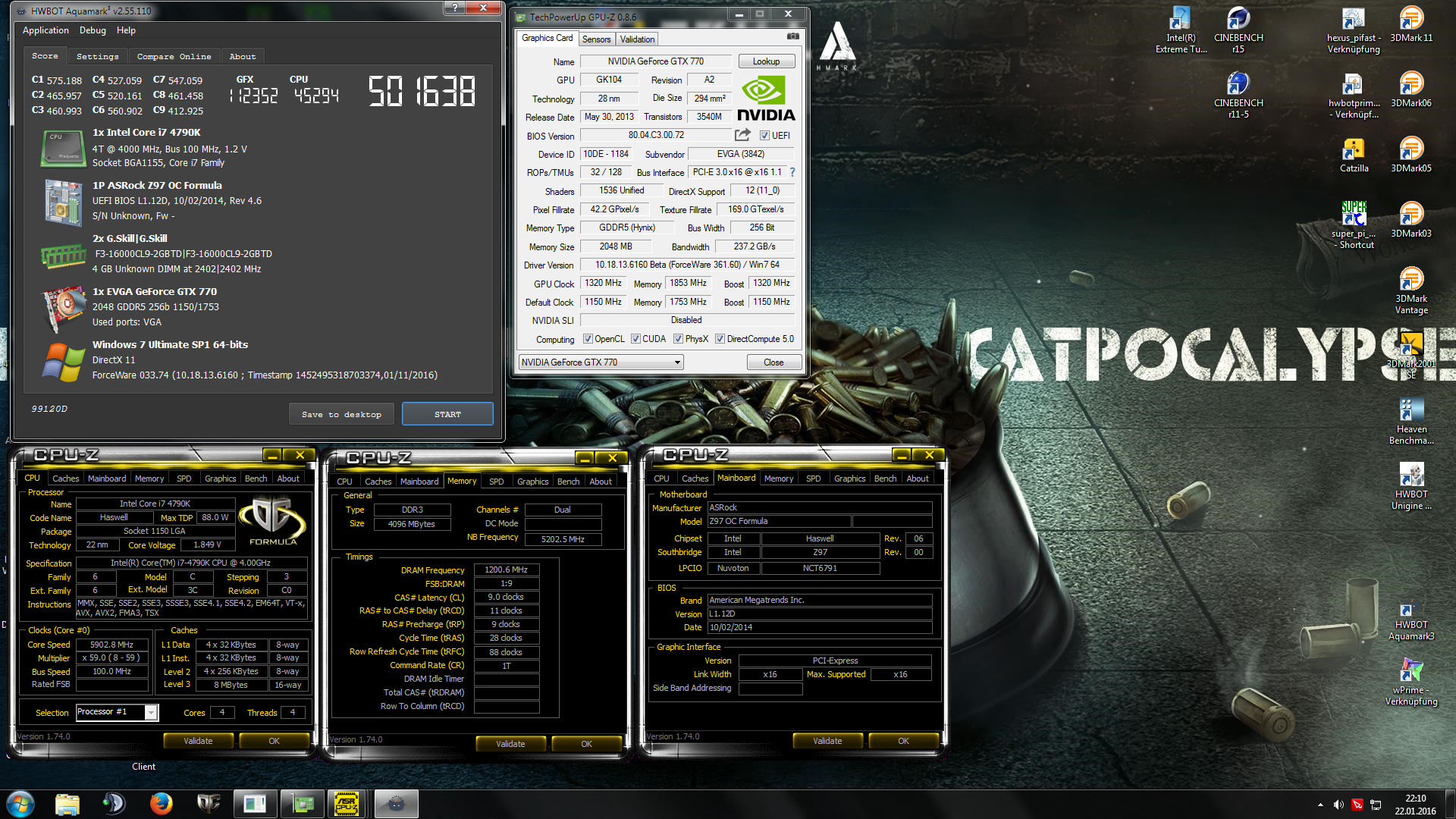Click the BIOS Version field in GPU-Z

656,135
